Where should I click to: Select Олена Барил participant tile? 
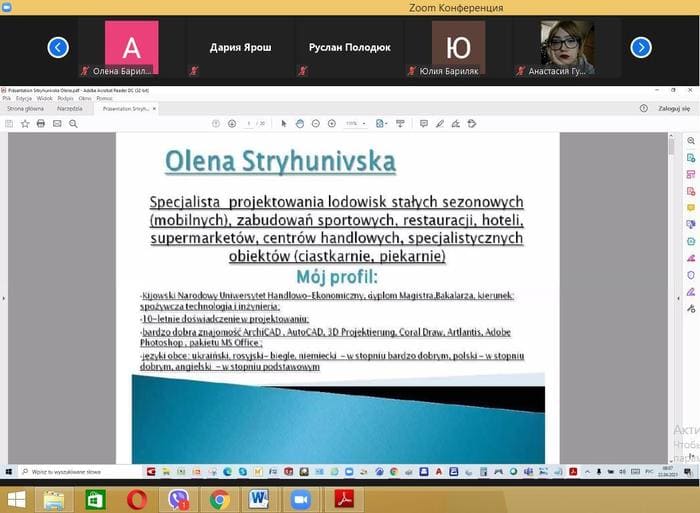(132, 48)
